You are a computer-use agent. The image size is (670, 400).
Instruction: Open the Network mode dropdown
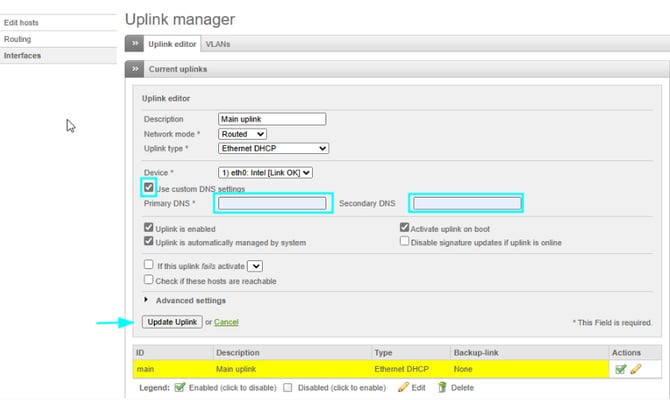pyautogui.click(x=242, y=133)
